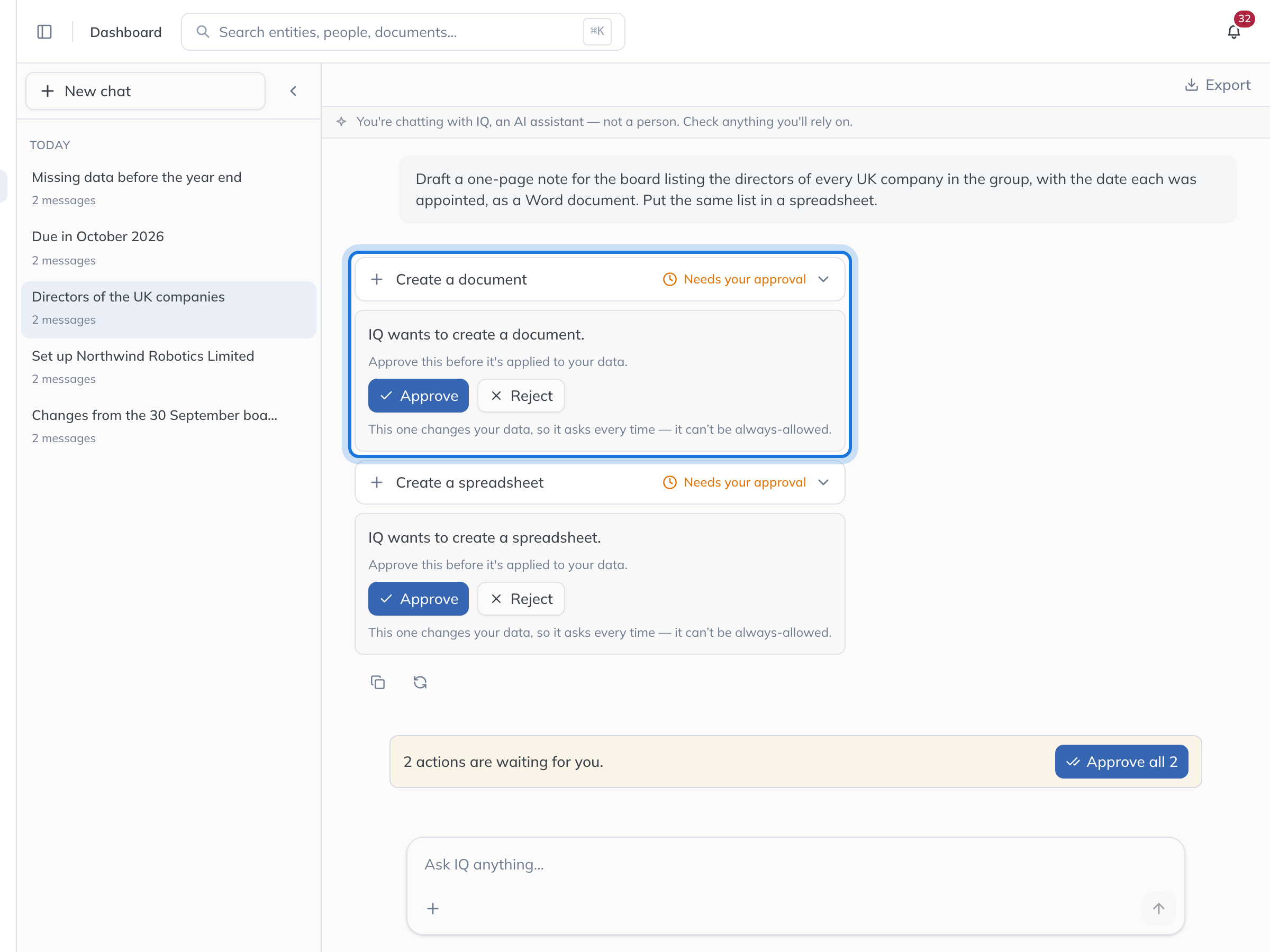This screenshot has height=952, width=1270.
Task: Send the message with the arrow button
Action: [x=1159, y=909]
